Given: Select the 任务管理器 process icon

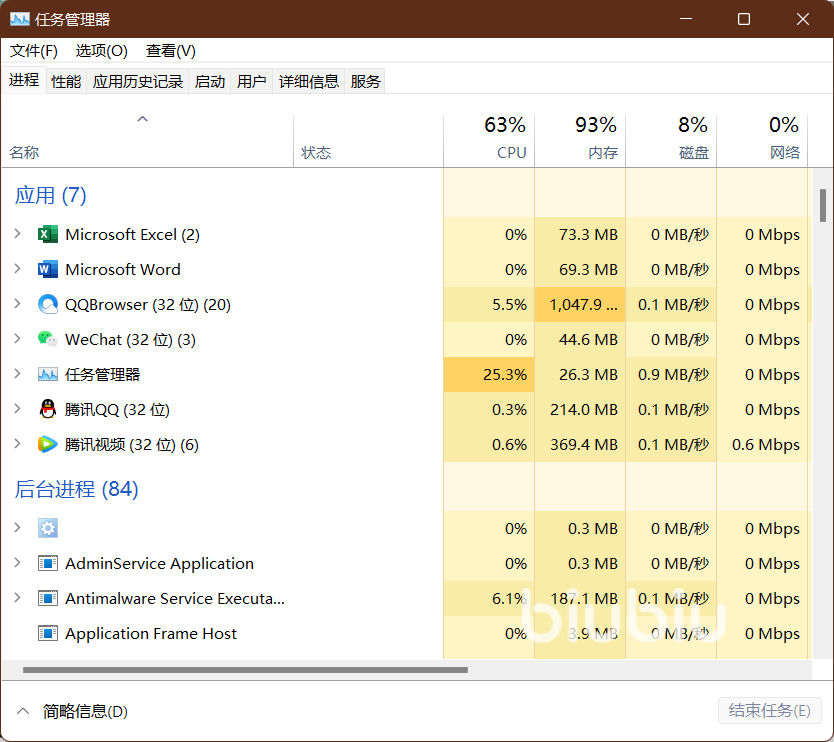Looking at the screenshot, I should tap(47, 374).
